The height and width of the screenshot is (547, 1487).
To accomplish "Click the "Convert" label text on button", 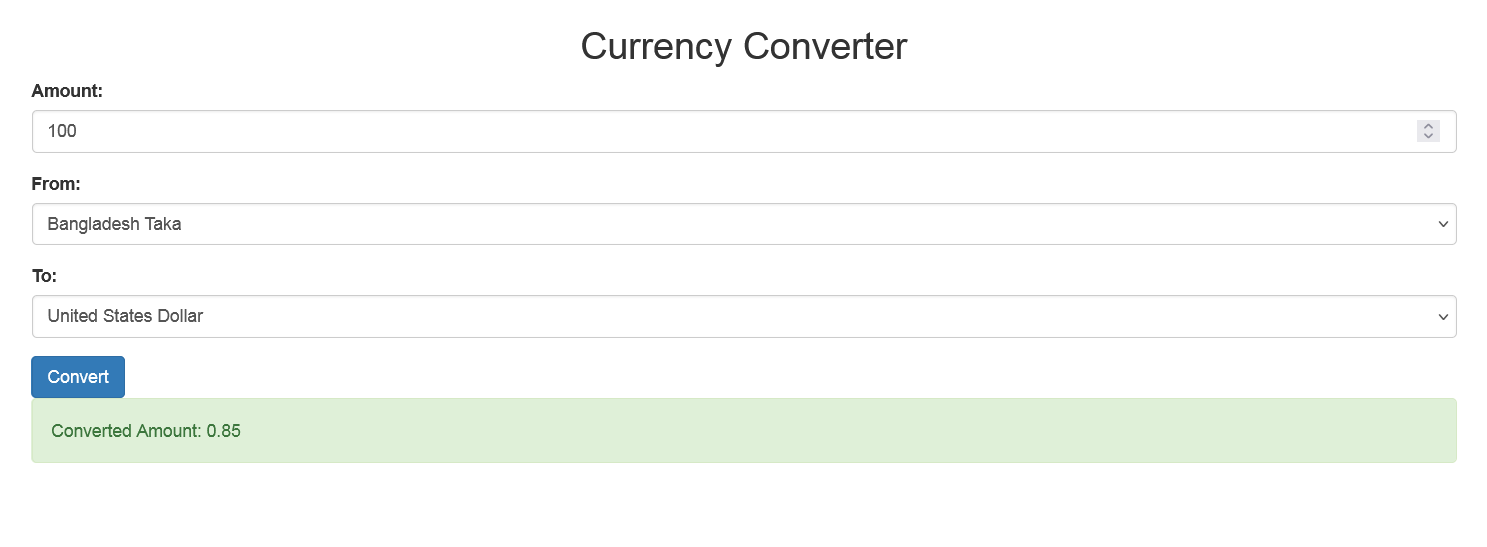I will coord(78,377).
